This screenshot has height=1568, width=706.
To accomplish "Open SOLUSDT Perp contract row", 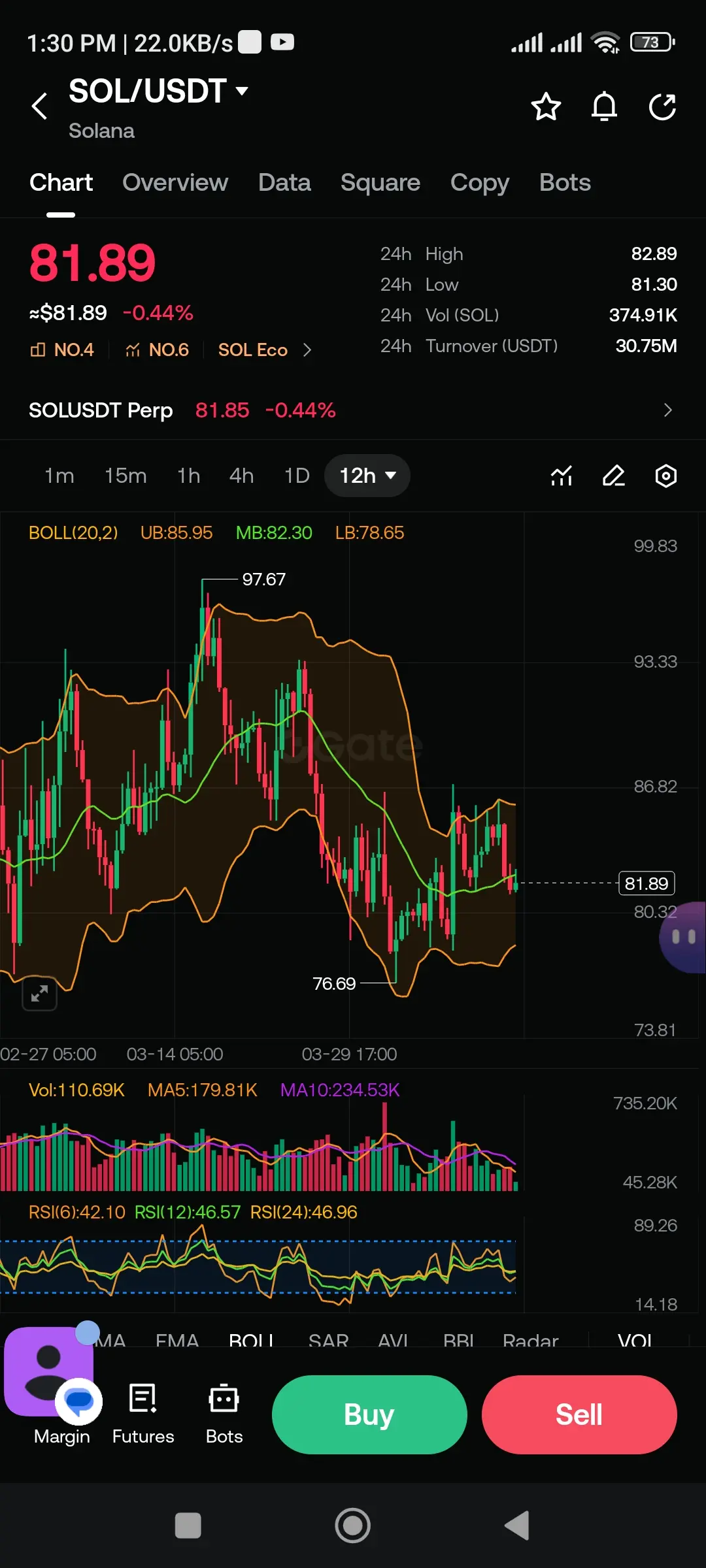I will coord(353,410).
